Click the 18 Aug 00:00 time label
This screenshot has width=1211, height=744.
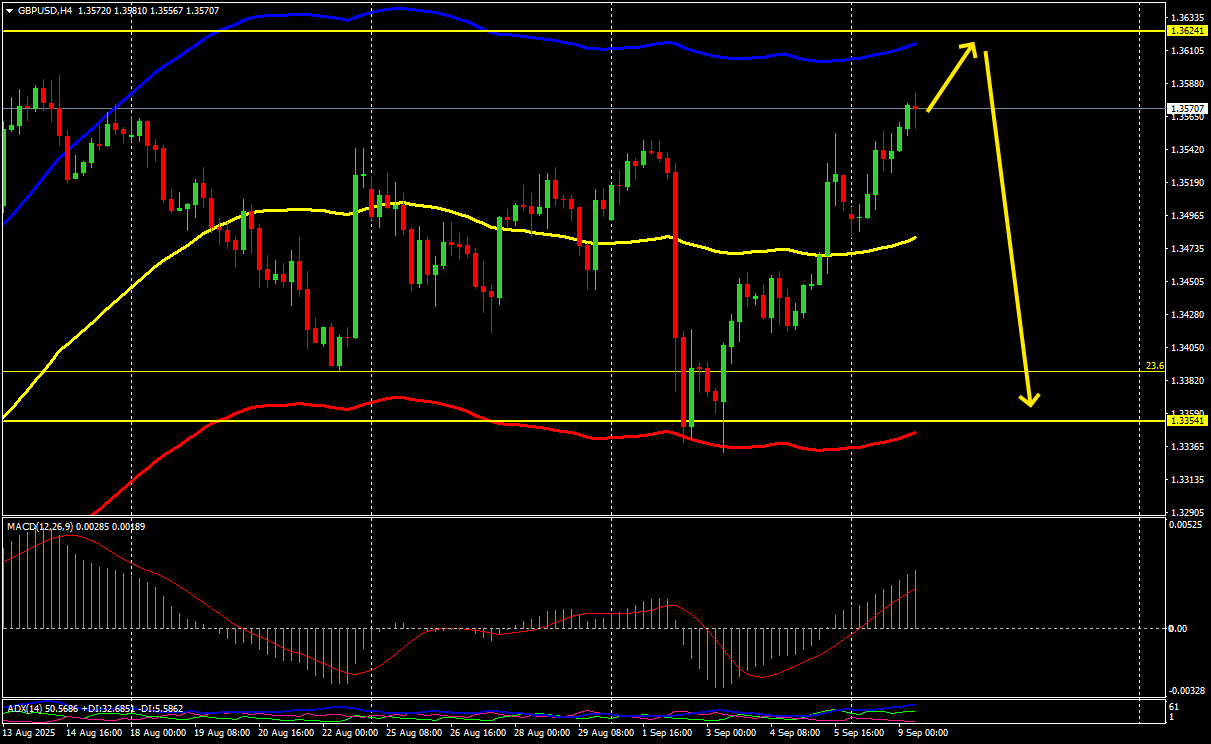pyautogui.click(x=158, y=733)
